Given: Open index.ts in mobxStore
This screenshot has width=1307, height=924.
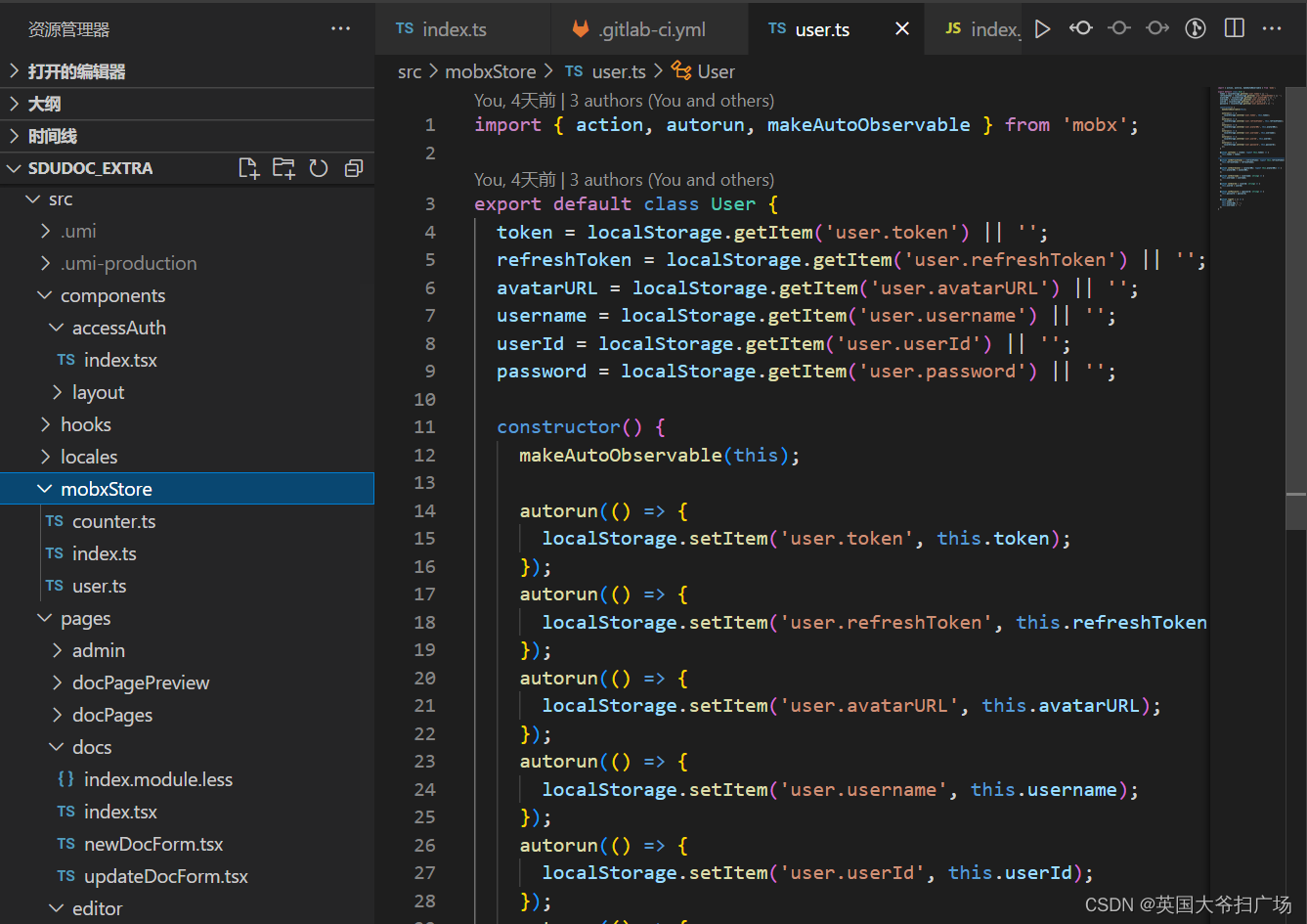Looking at the screenshot, I should click(187, 553).
